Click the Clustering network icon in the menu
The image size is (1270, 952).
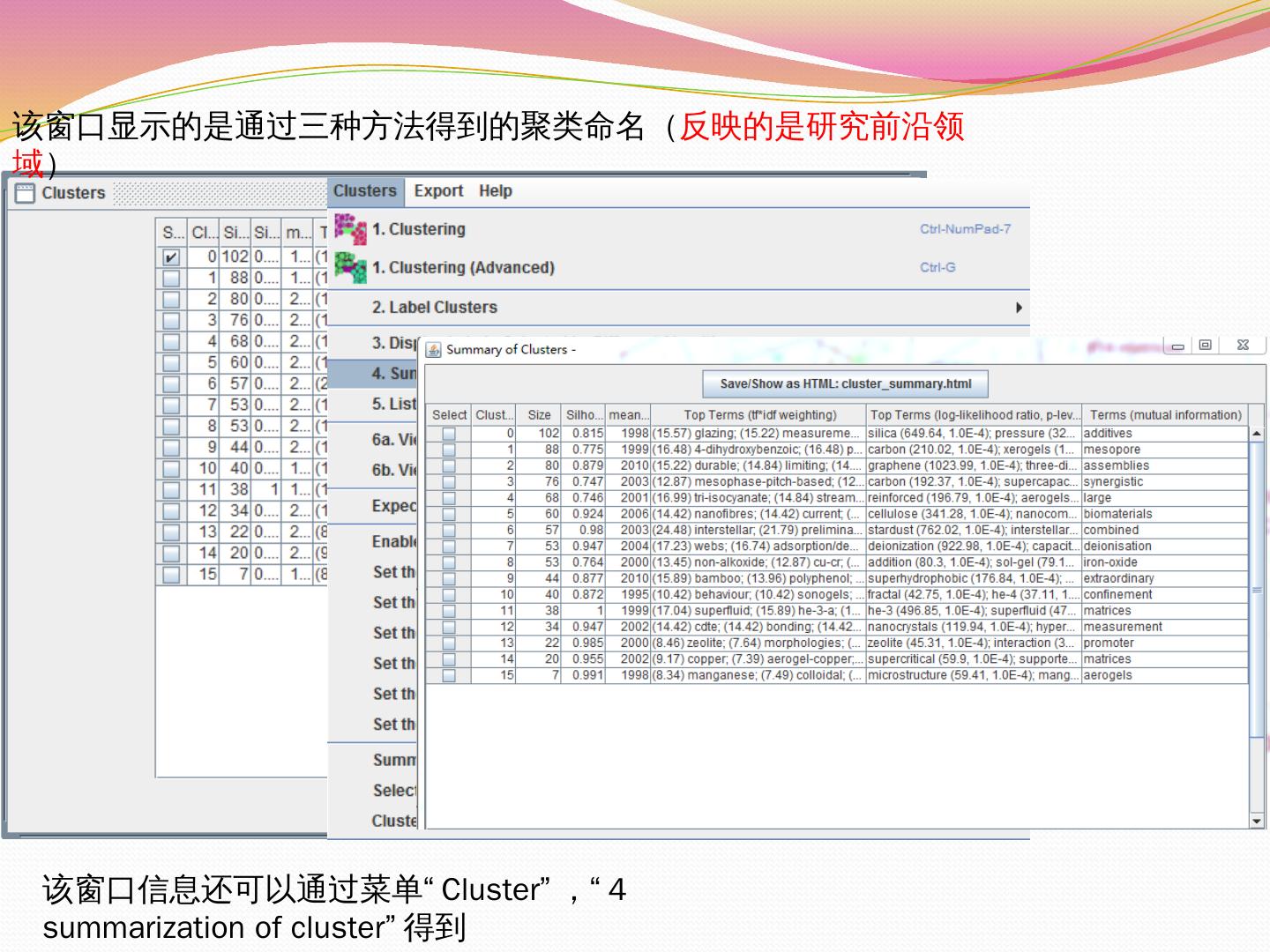(350, 229)
